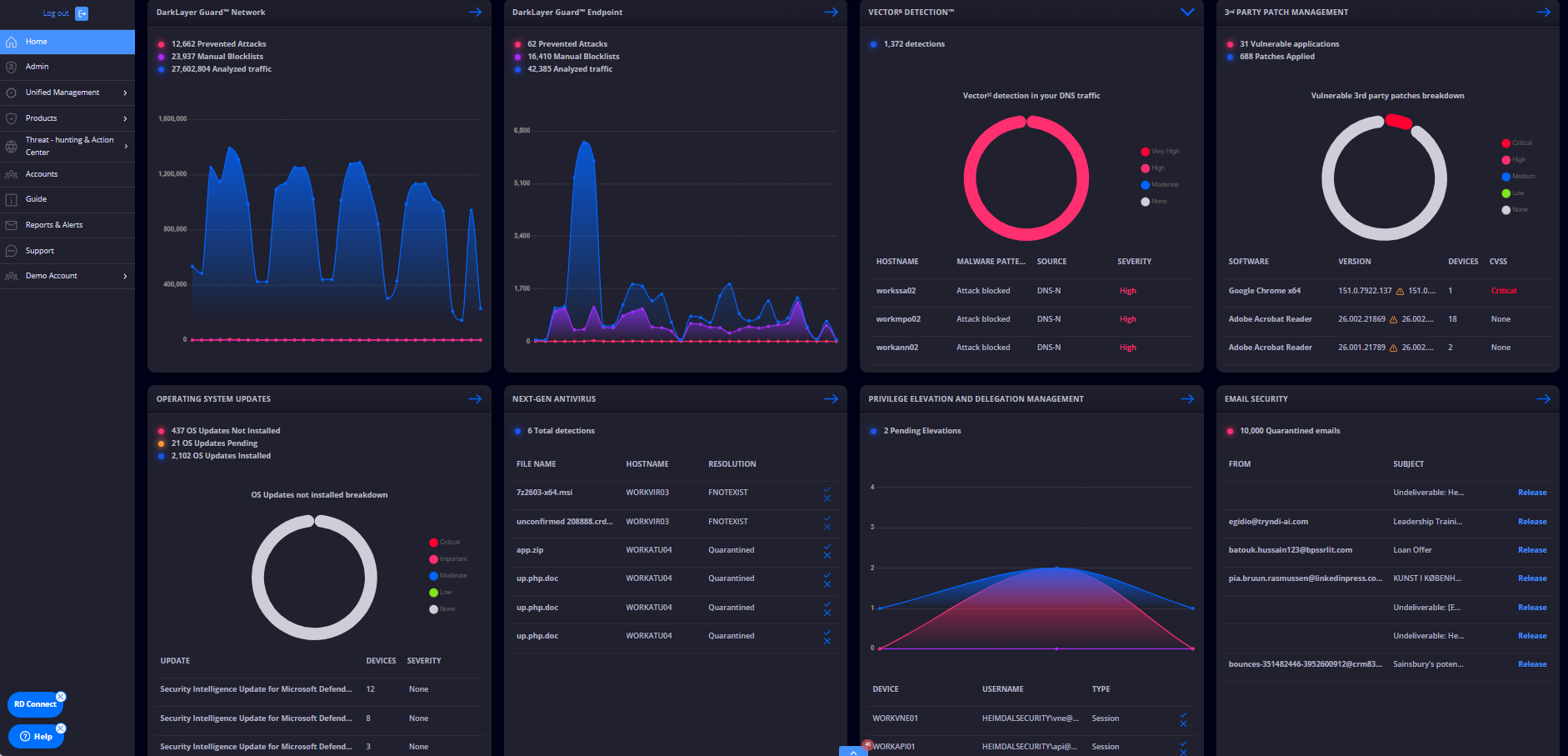Viewport: 1568px width, 756px height.
Task: Toggle the Medium legend in patches breakdown chart
Action: (1518, 177)
